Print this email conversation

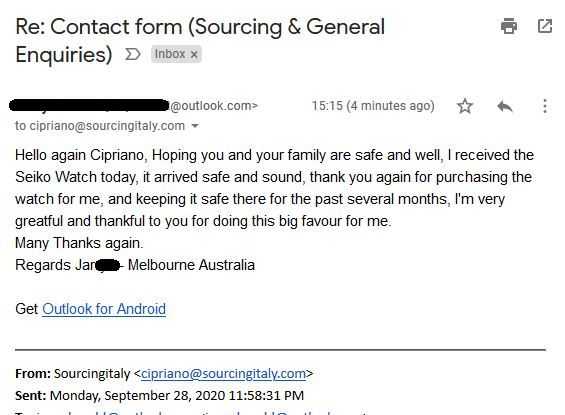pyautogui.click(x=509, y=26)
